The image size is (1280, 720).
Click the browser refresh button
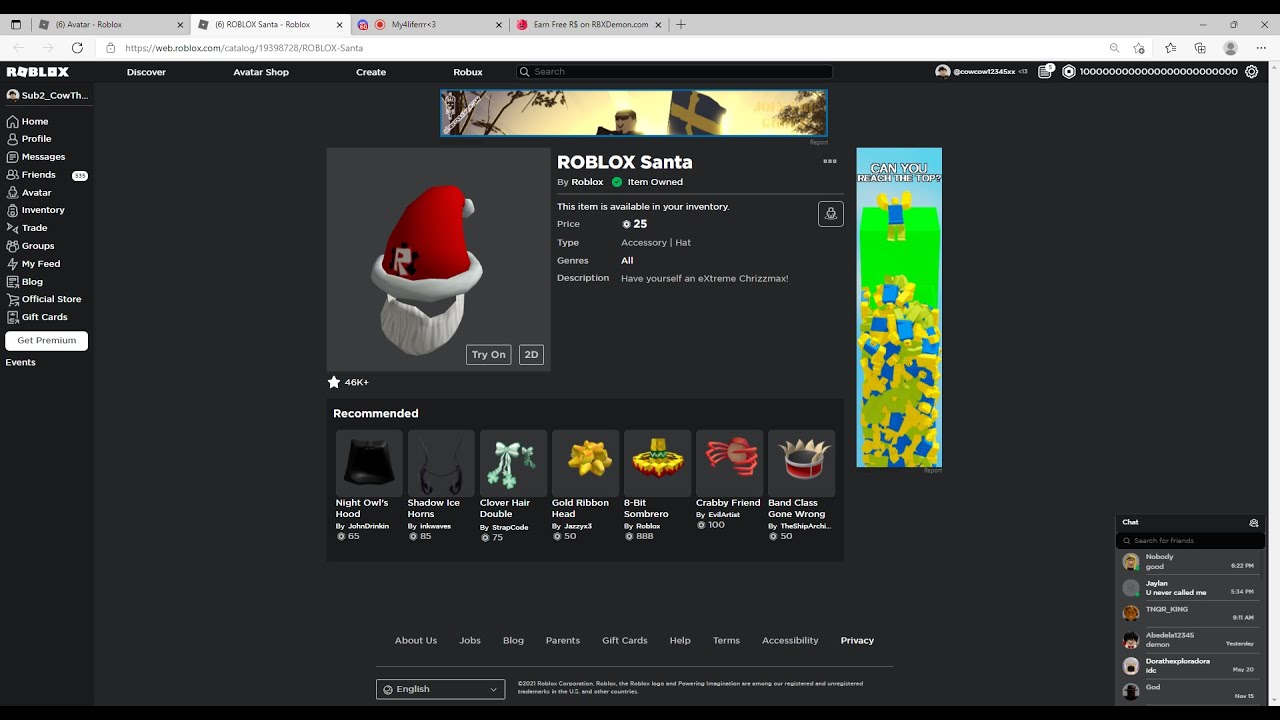pyautogui.click(x=77, y=48)
